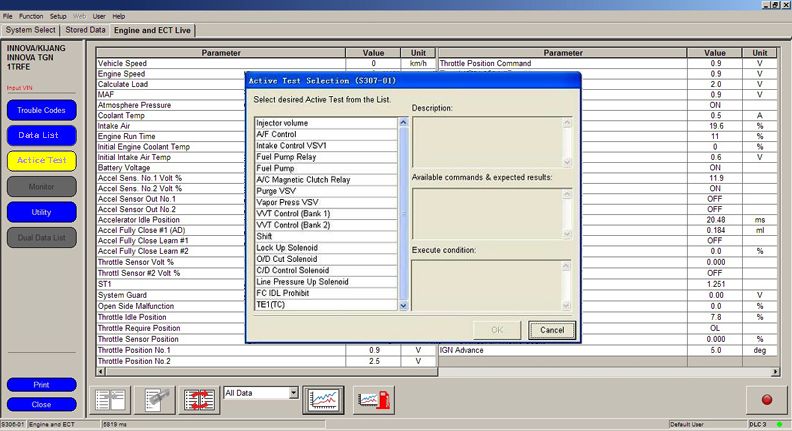Select Intake Control VSV1 test
The height and width of the screenshot is (431, 792).
click(x=326, y=146)
